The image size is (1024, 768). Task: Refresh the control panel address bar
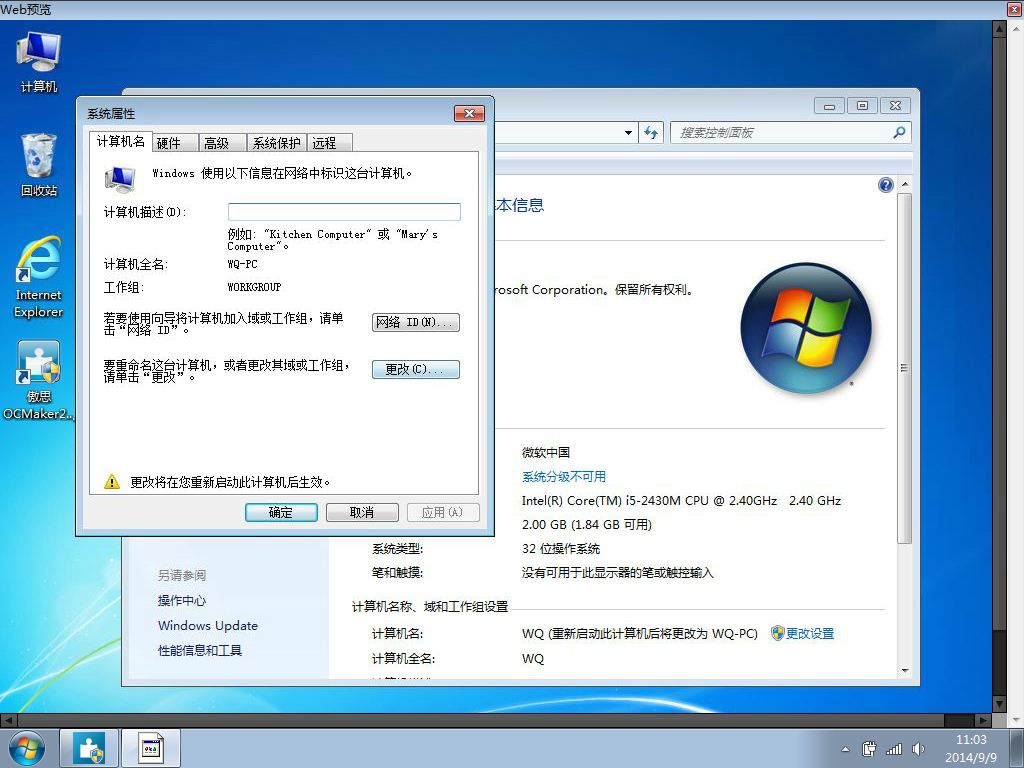(650, 133)
